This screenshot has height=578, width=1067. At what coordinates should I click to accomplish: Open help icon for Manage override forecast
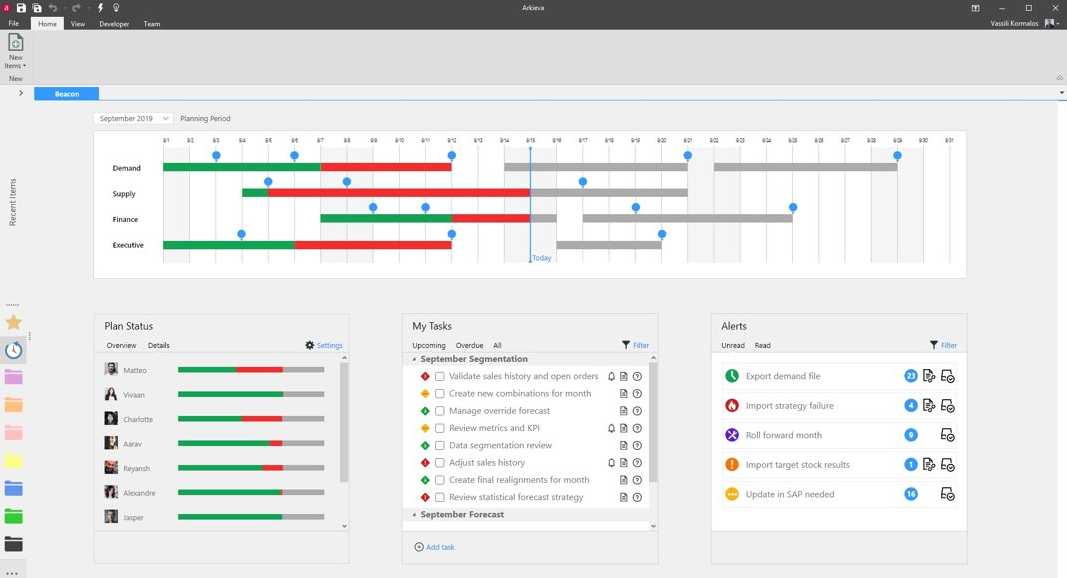[637, 411]
